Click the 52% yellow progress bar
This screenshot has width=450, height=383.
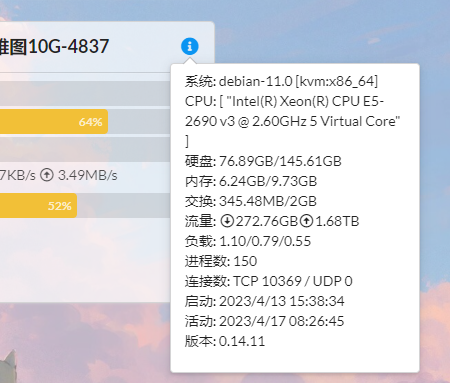38,206
